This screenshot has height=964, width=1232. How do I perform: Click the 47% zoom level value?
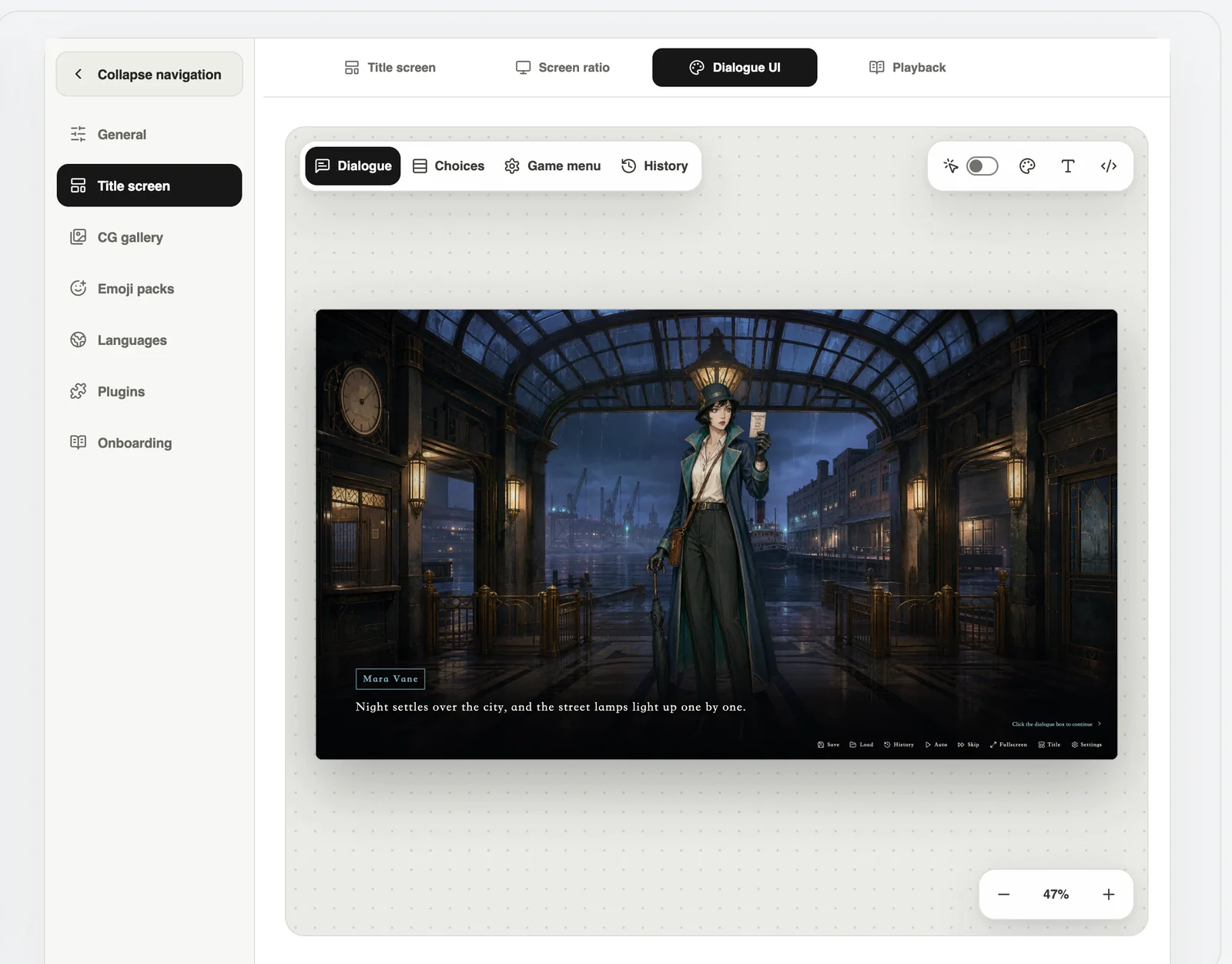tap(1056, 894)
